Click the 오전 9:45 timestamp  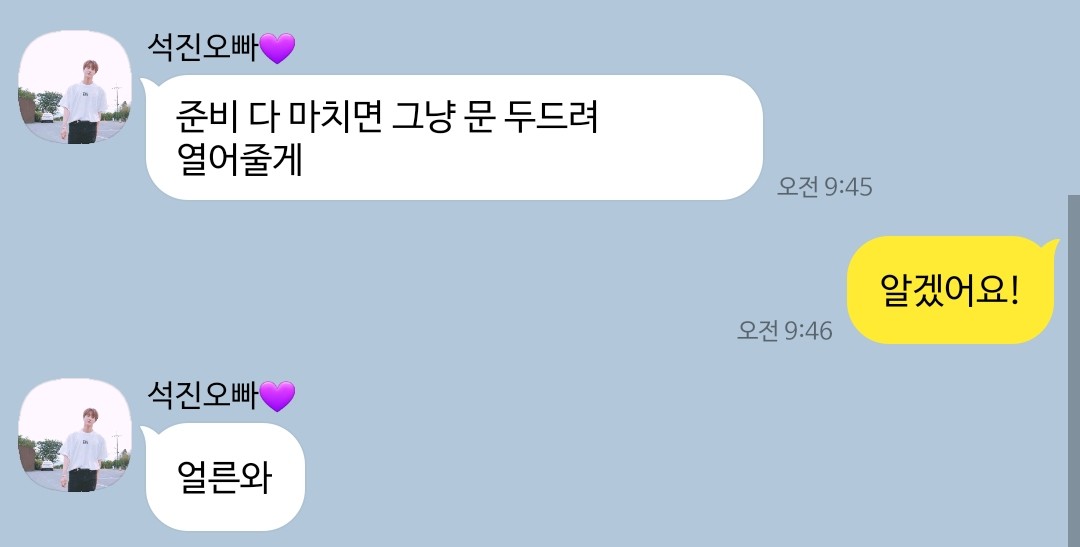coord(824,187)
